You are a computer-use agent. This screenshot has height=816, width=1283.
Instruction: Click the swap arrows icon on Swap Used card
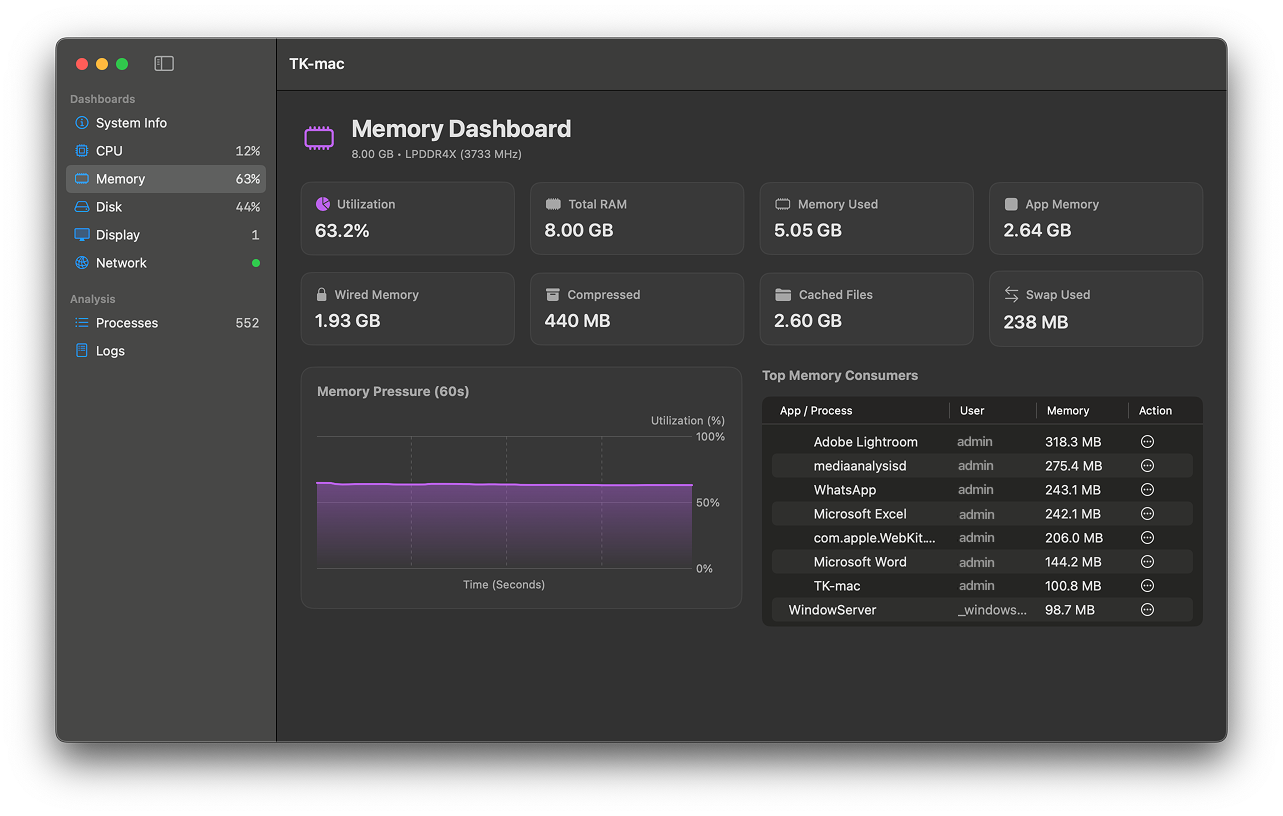tap(1012, 294)
